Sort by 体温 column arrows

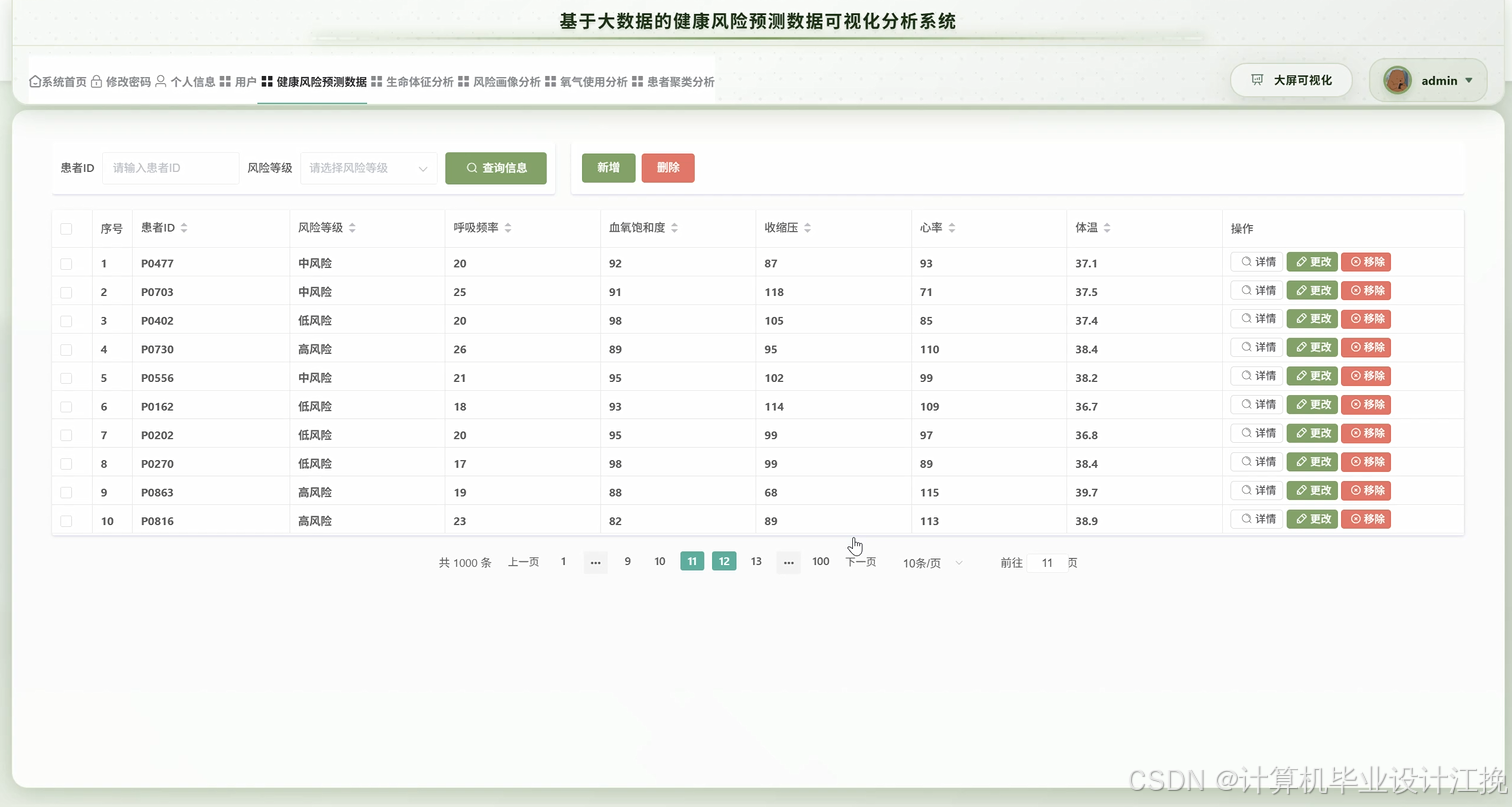click(x=1107, y=228)
